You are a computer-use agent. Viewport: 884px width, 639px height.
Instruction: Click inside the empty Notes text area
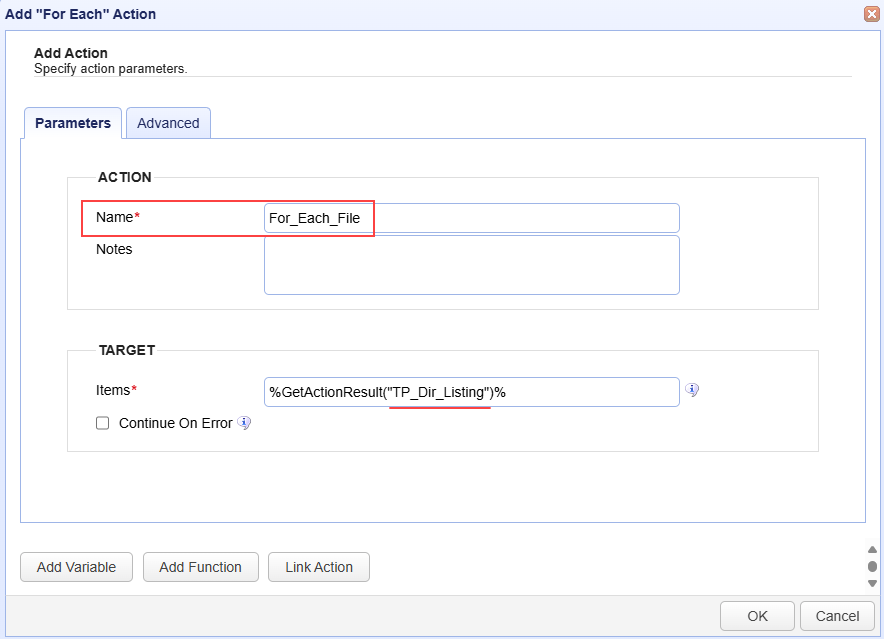pyautogui.click(x=471, y=265)
